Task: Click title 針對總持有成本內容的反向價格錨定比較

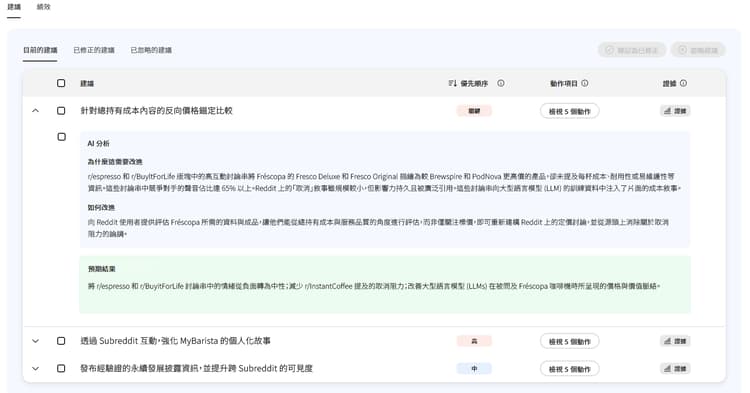Action: click(156, 111)
